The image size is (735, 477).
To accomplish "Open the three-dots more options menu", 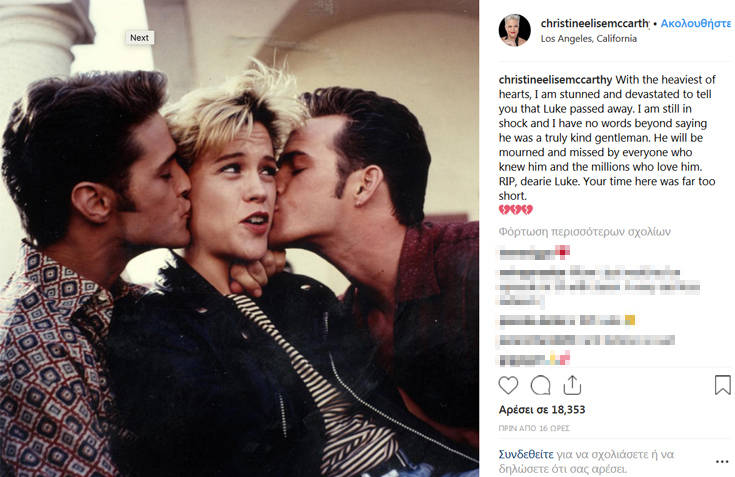I will coord(722,462).
